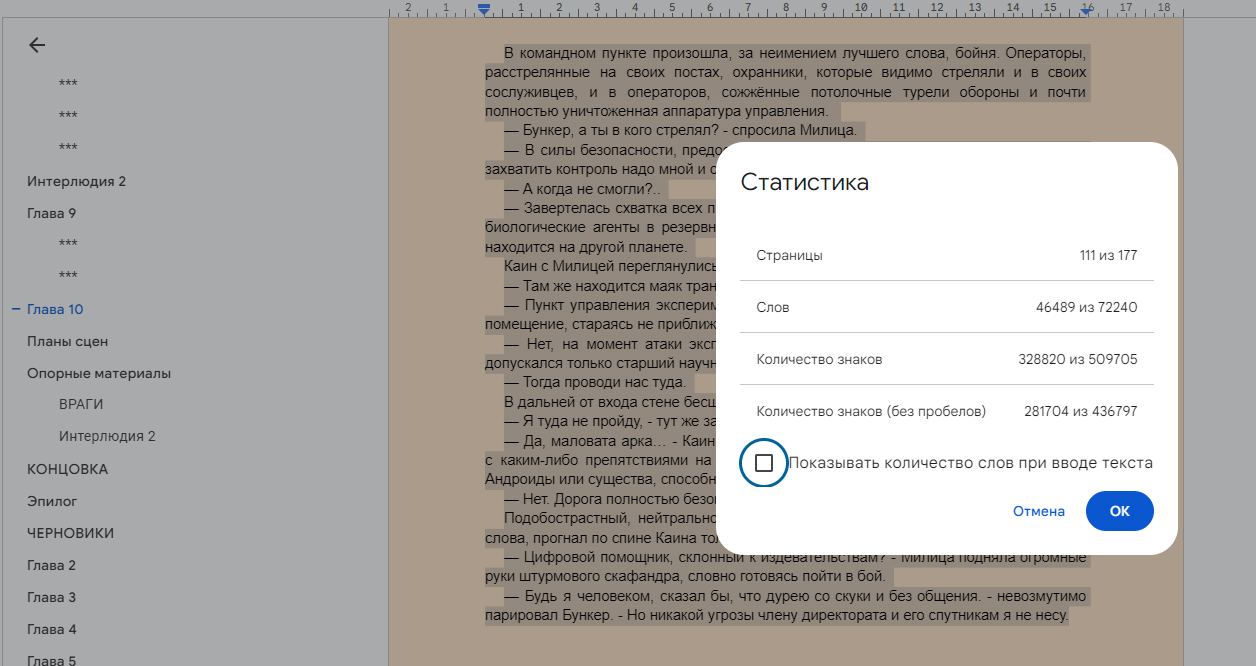Open indented Интерлюдия 2 below ВРАГИ

[107, 437]
